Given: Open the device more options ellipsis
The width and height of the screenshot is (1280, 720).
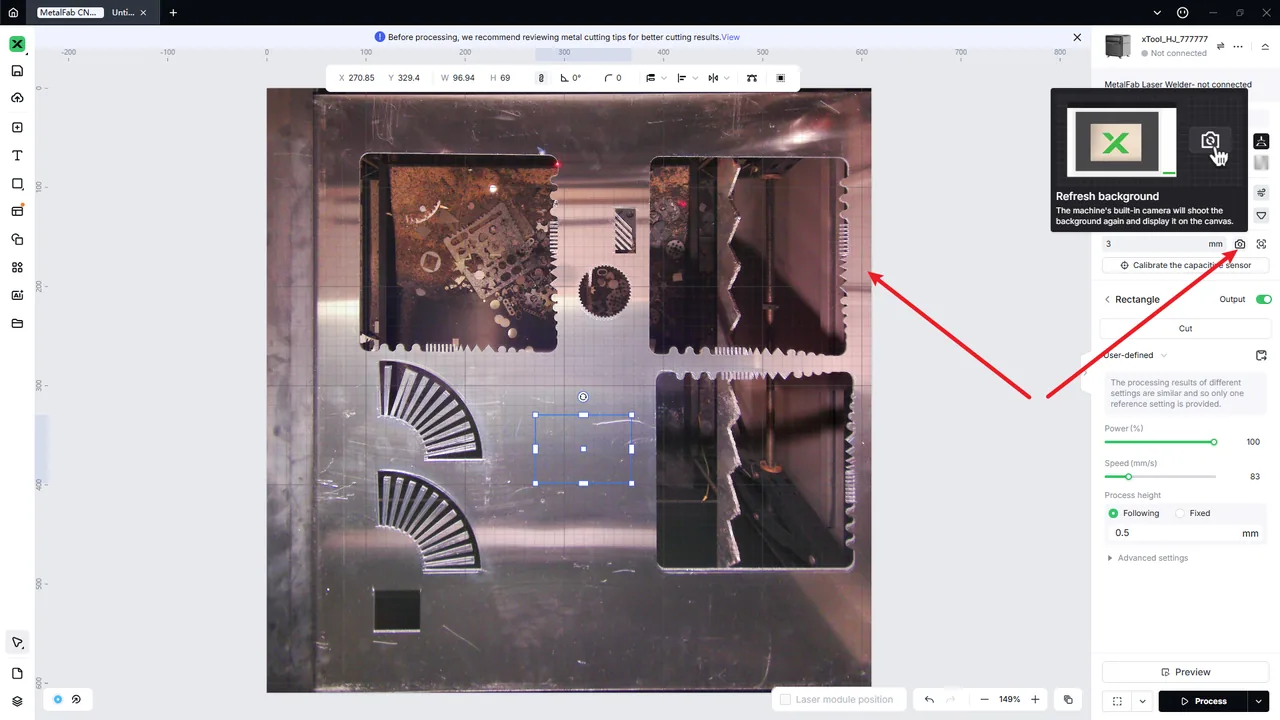Looking at the screenshot, I should tap(1239, 46).
